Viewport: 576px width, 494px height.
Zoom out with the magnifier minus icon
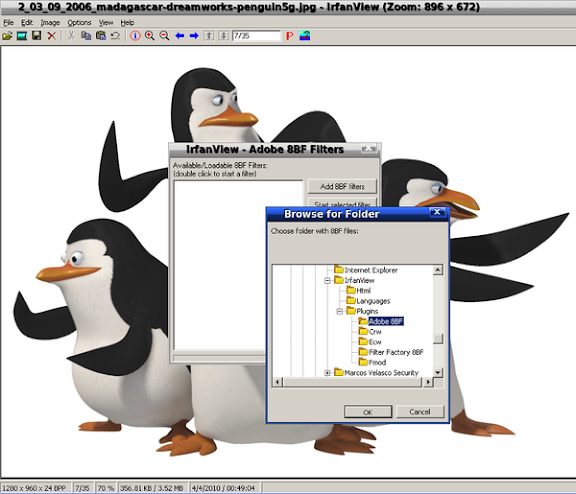(164, 36)
